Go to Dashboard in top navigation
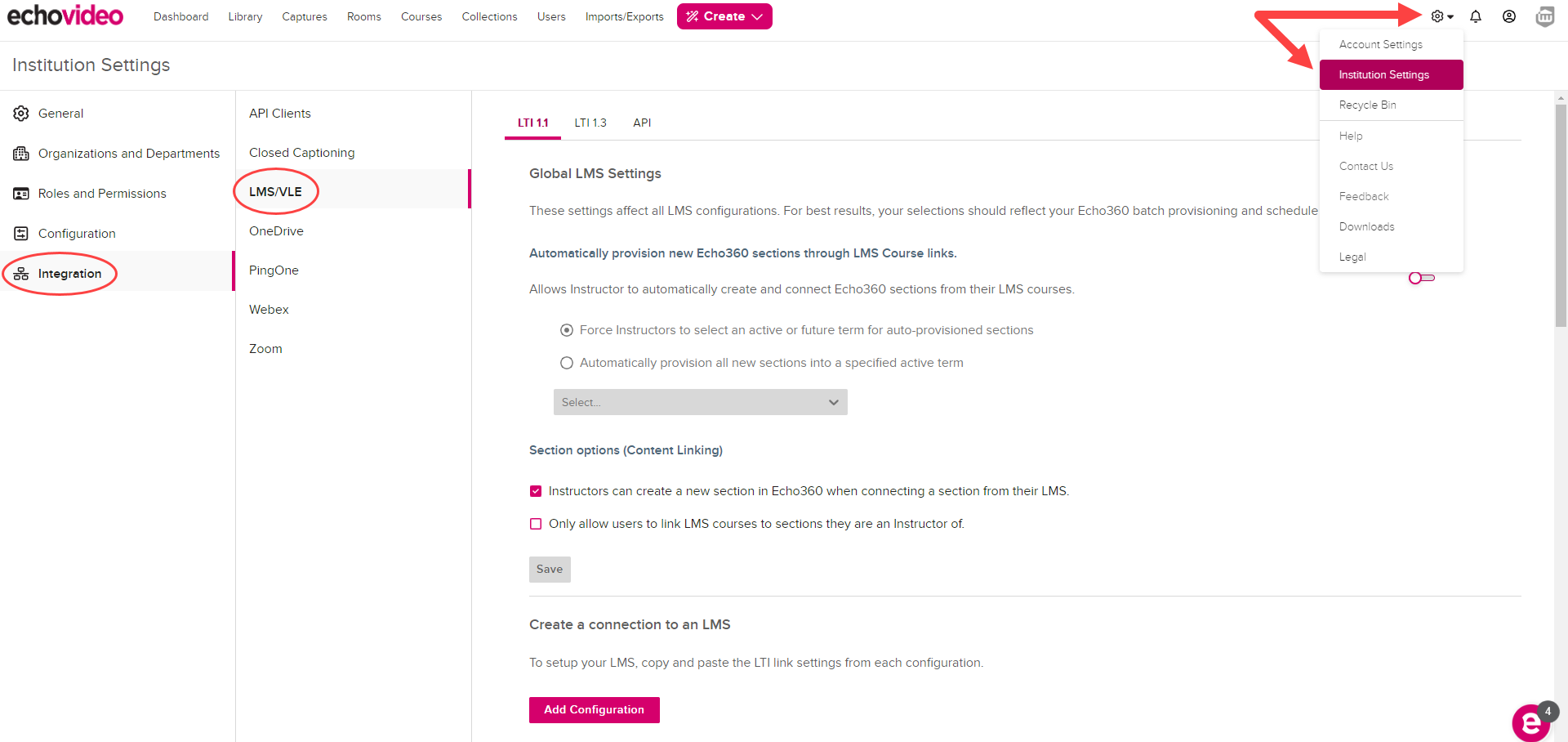1568x742 pixels. point(180,16)
